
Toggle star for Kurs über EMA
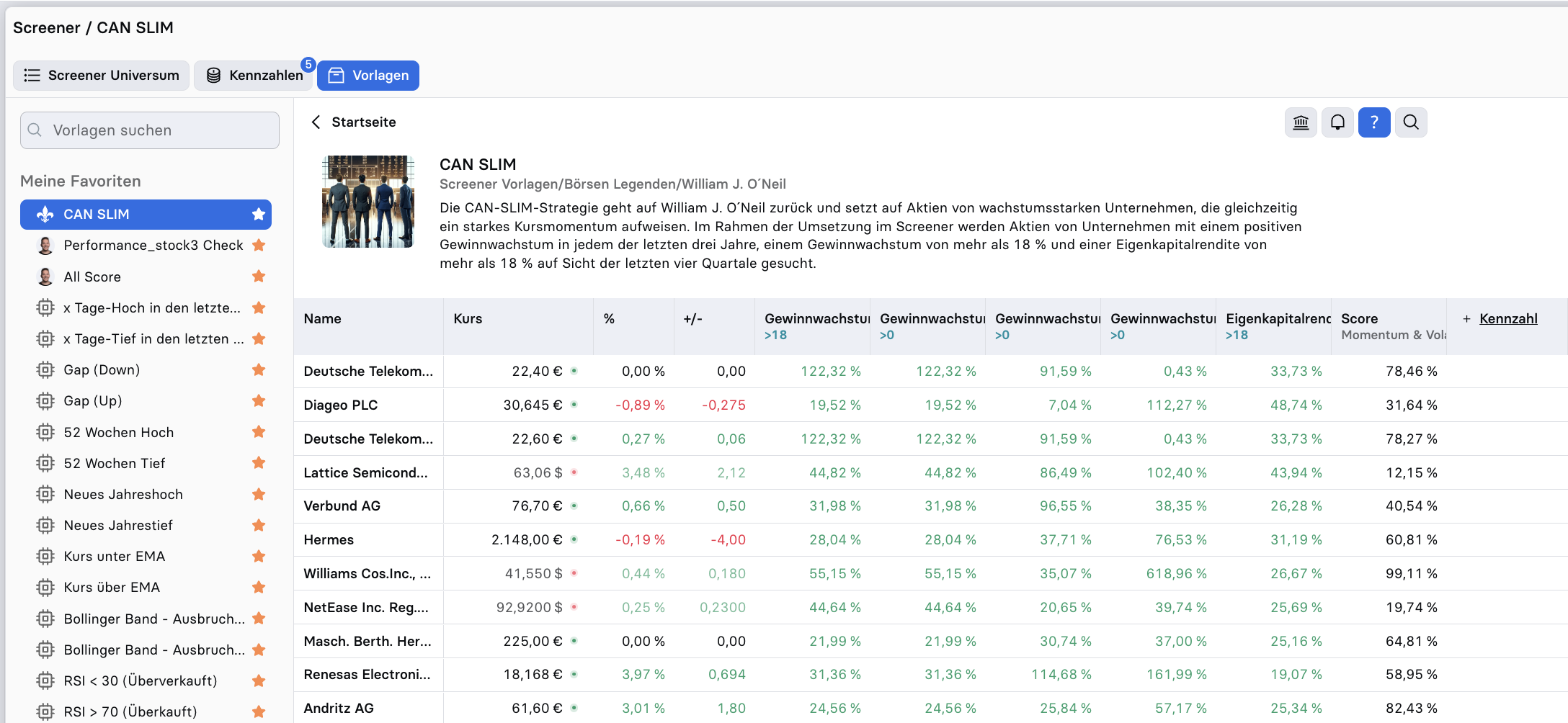259,588
